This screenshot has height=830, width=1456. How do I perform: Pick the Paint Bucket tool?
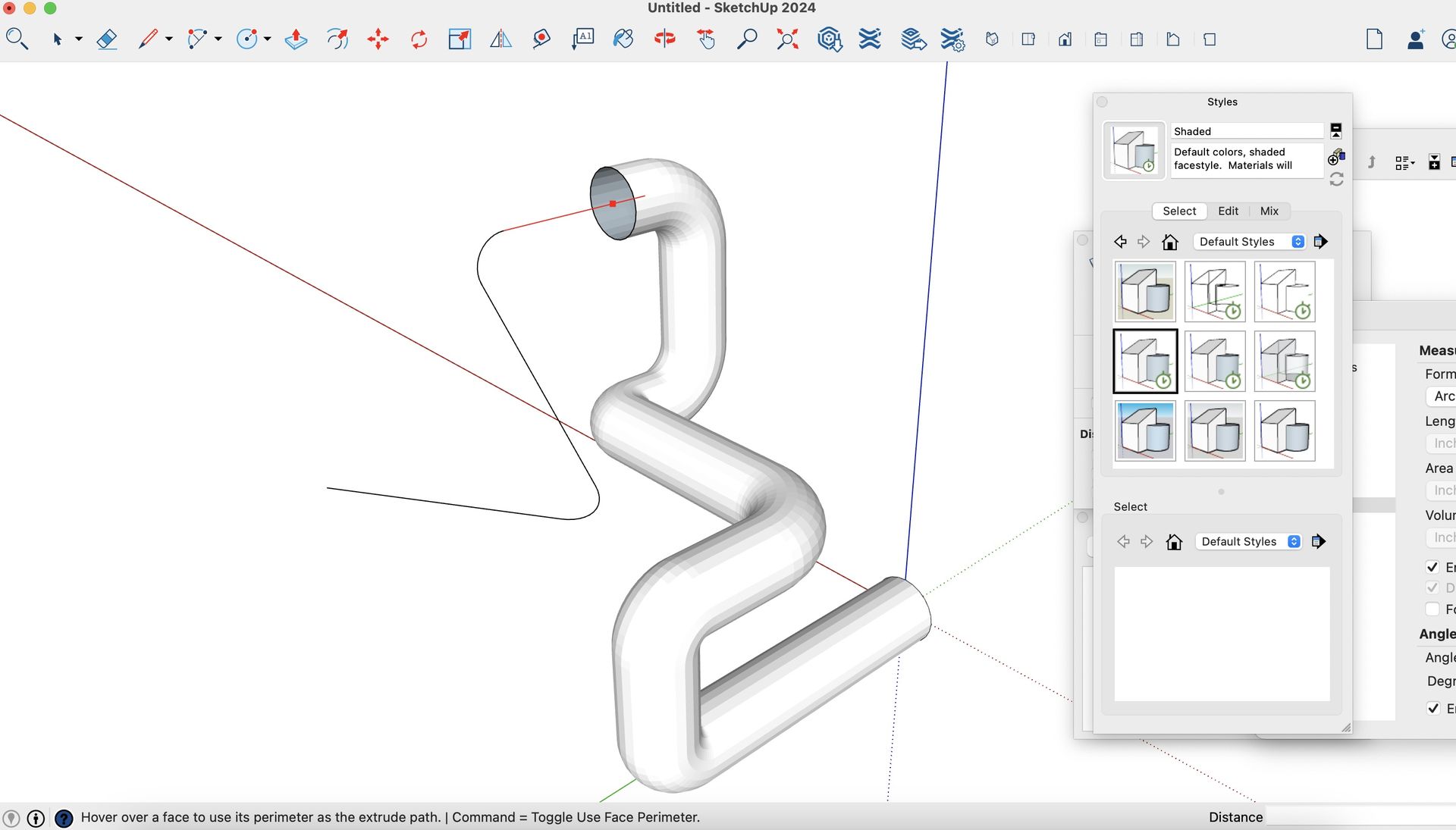coord(623,39)
